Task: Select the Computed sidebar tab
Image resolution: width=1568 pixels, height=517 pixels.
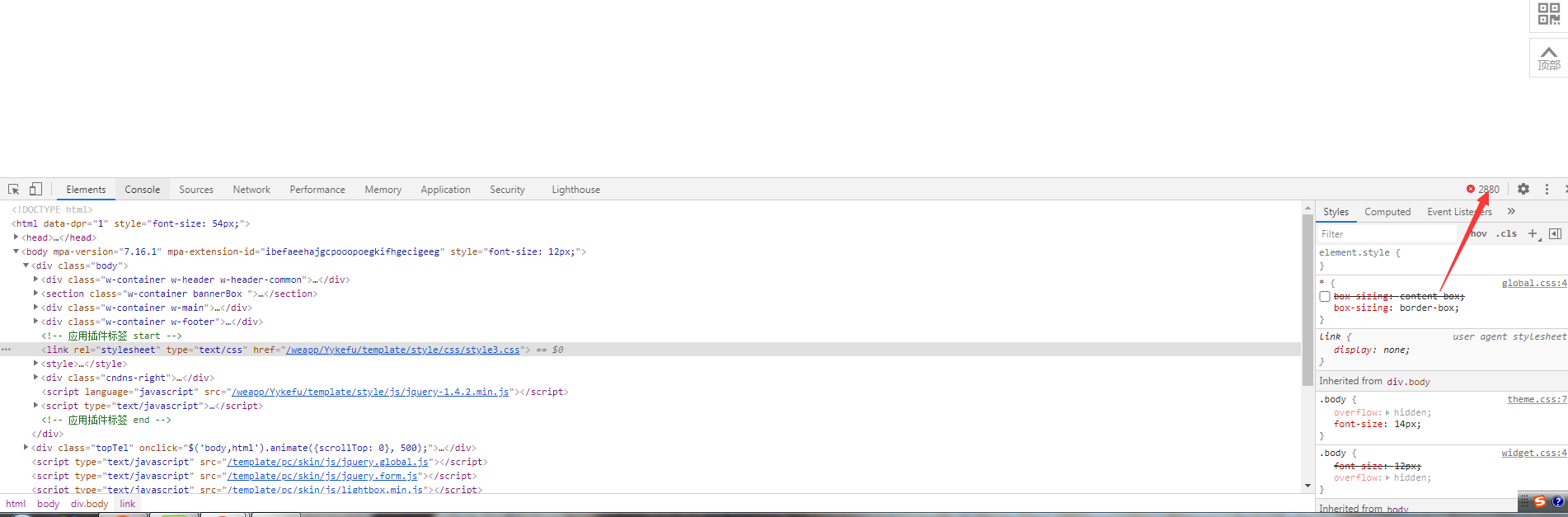Action: pyautogui.click(x=1387, y=212)
